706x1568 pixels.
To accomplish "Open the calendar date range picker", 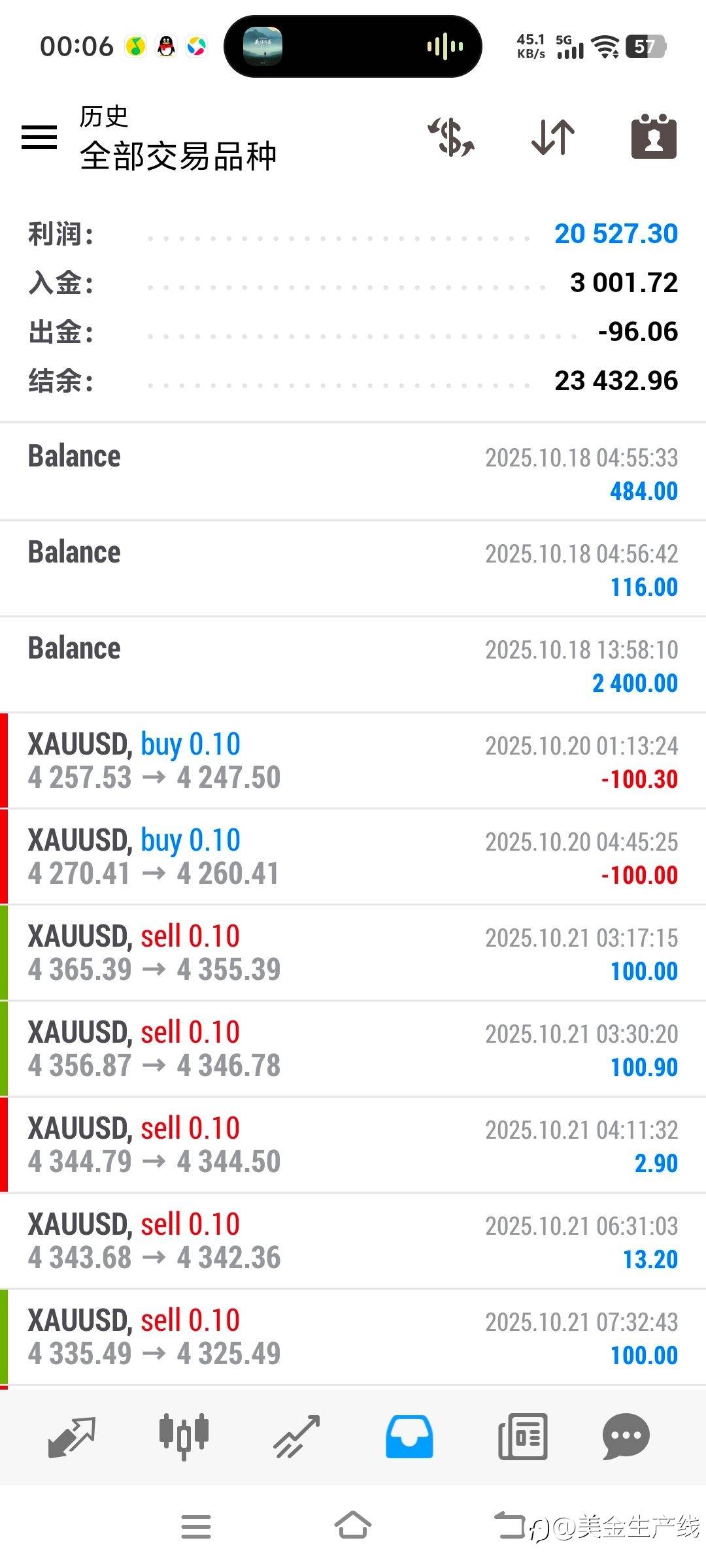I will pyautogui.click(x=654, y=137).
